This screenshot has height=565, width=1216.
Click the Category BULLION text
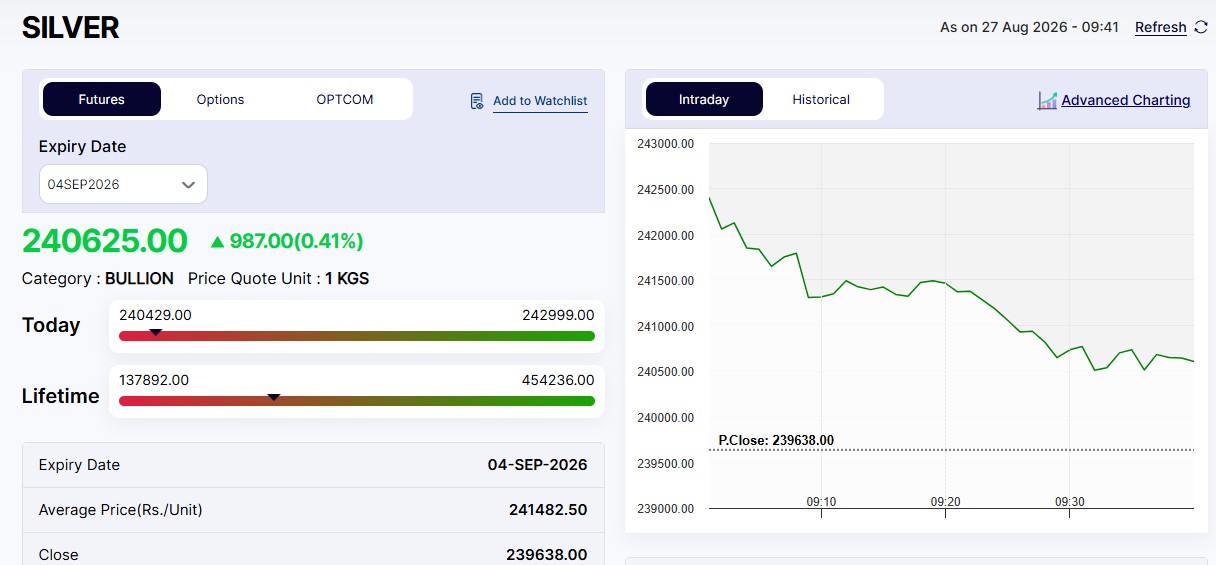(98, 279)
